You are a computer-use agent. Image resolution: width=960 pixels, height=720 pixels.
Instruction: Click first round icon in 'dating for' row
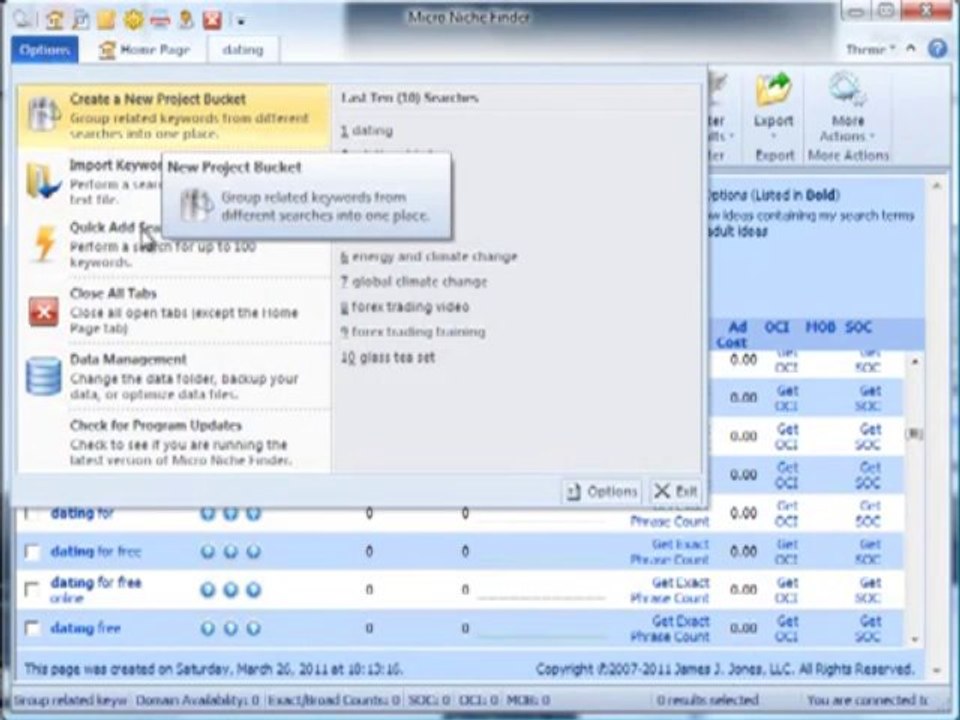click(x=208, y=513)
